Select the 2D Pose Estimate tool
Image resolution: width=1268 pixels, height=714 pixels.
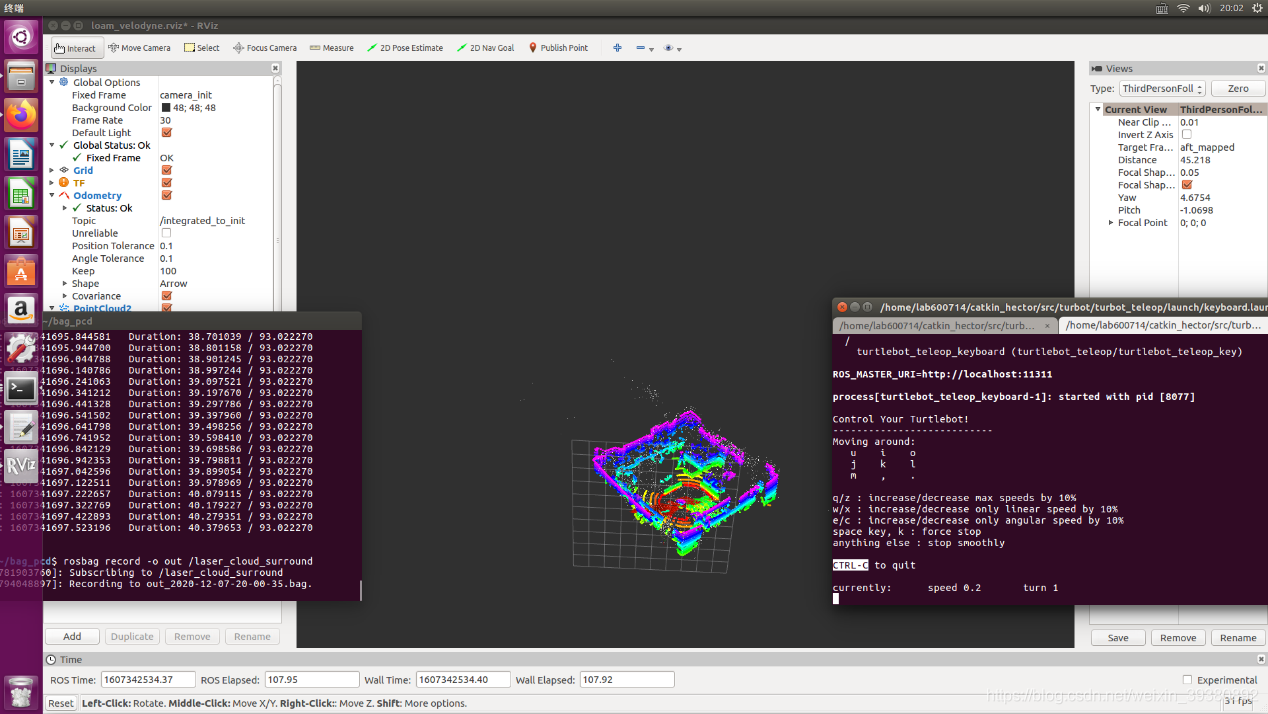pos(405,48)
